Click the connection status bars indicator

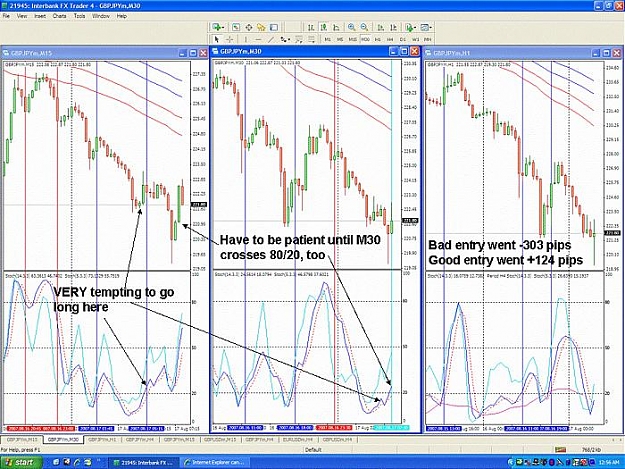pos(560,449)
